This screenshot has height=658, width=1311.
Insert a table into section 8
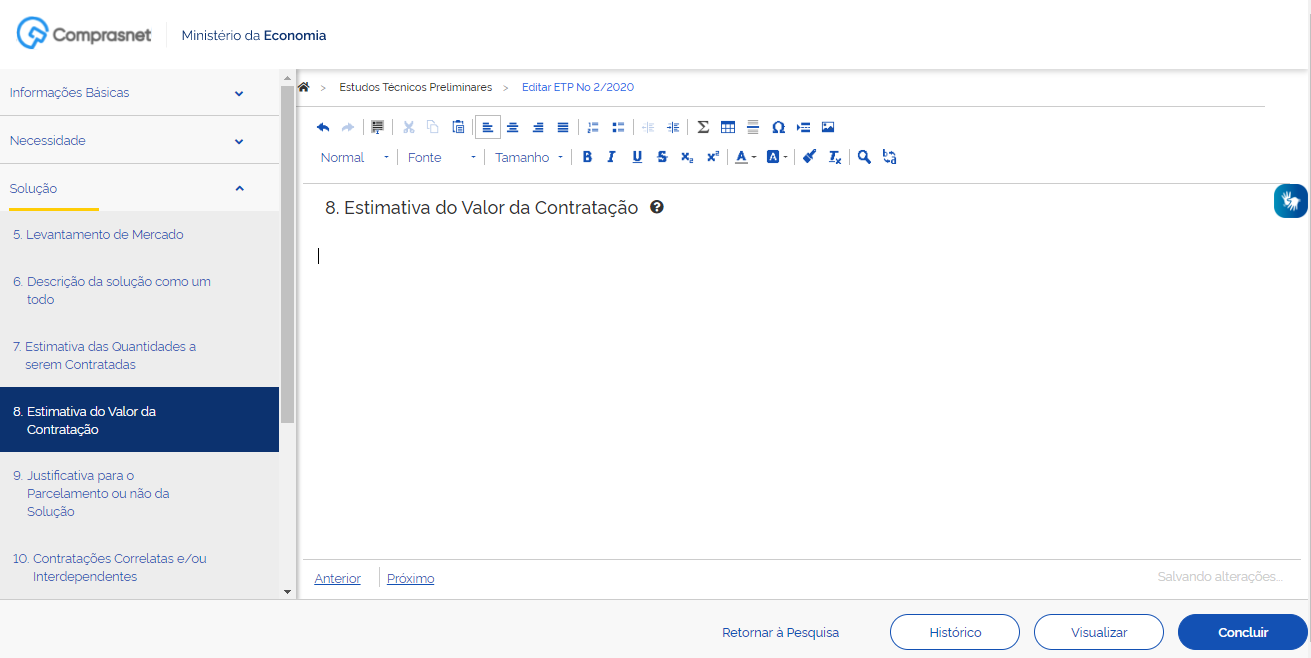[727, 127]
